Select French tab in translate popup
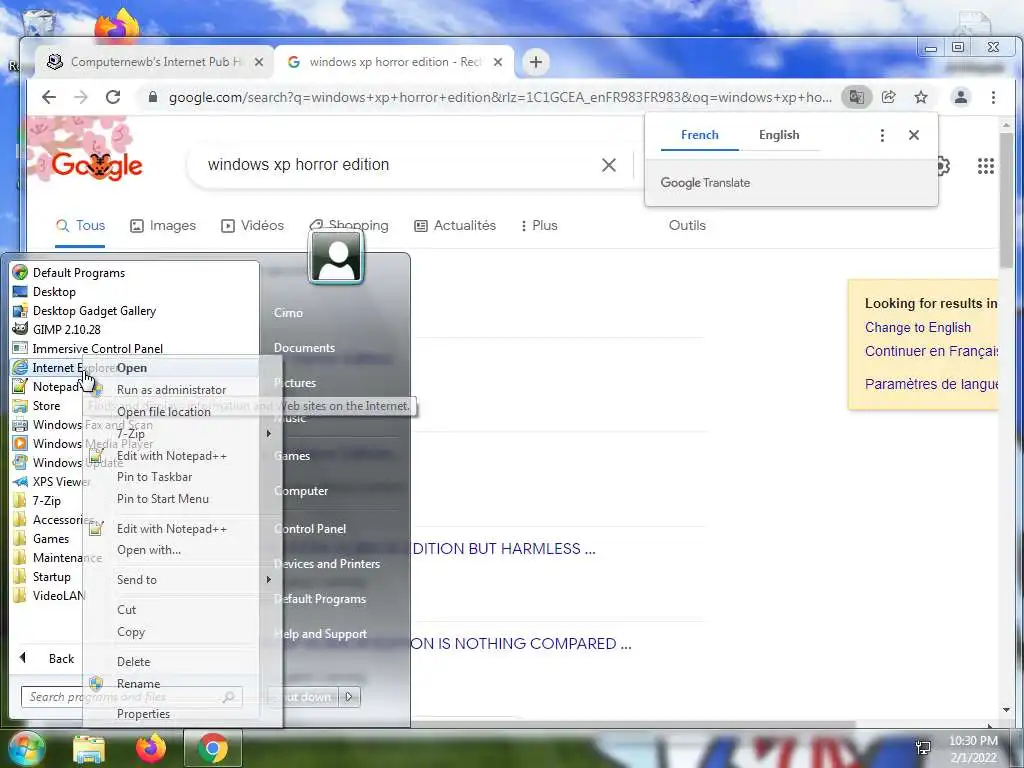Viewport: 1024px width, 768px height. 699,135
